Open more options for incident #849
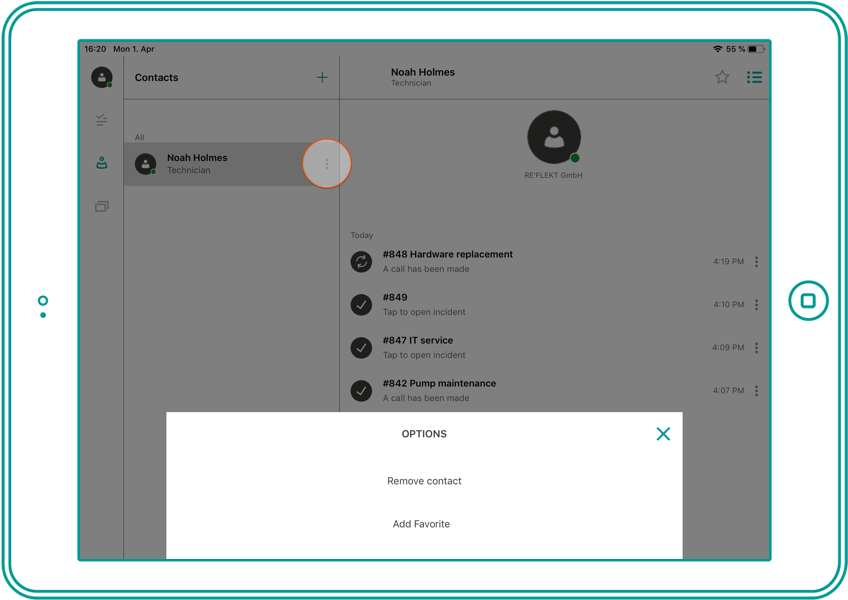 pos(756,305)
